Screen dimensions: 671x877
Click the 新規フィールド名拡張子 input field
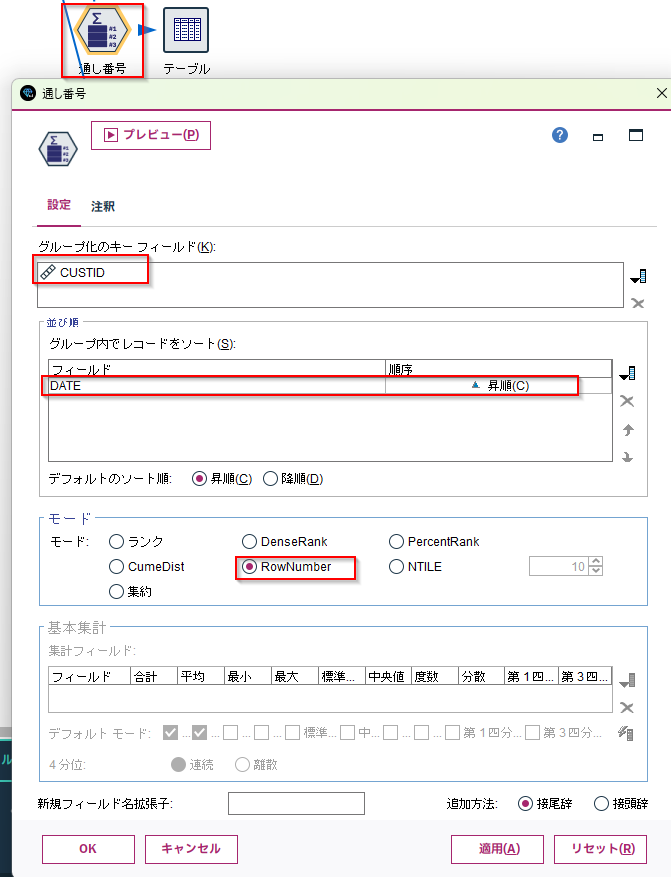point(296,804)
